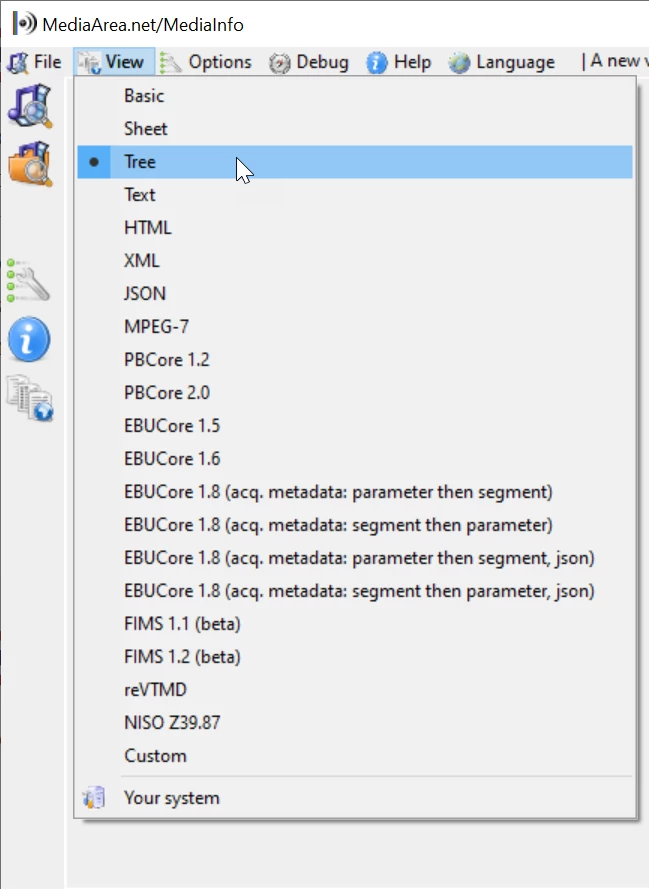649x889 pixels.
Task: Choose PBCore 1.2 view
Action: point(355,359)
